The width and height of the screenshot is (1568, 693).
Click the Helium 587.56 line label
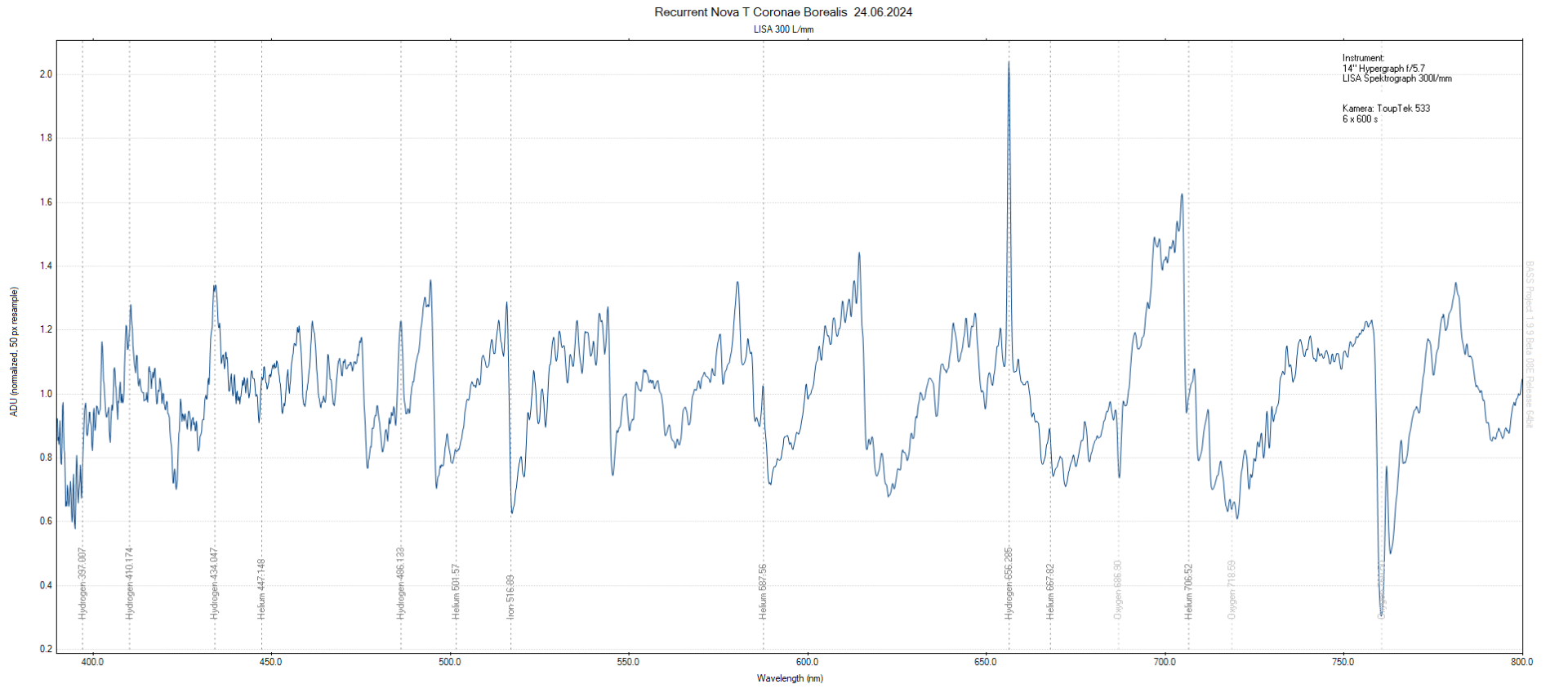click(763, 591)
